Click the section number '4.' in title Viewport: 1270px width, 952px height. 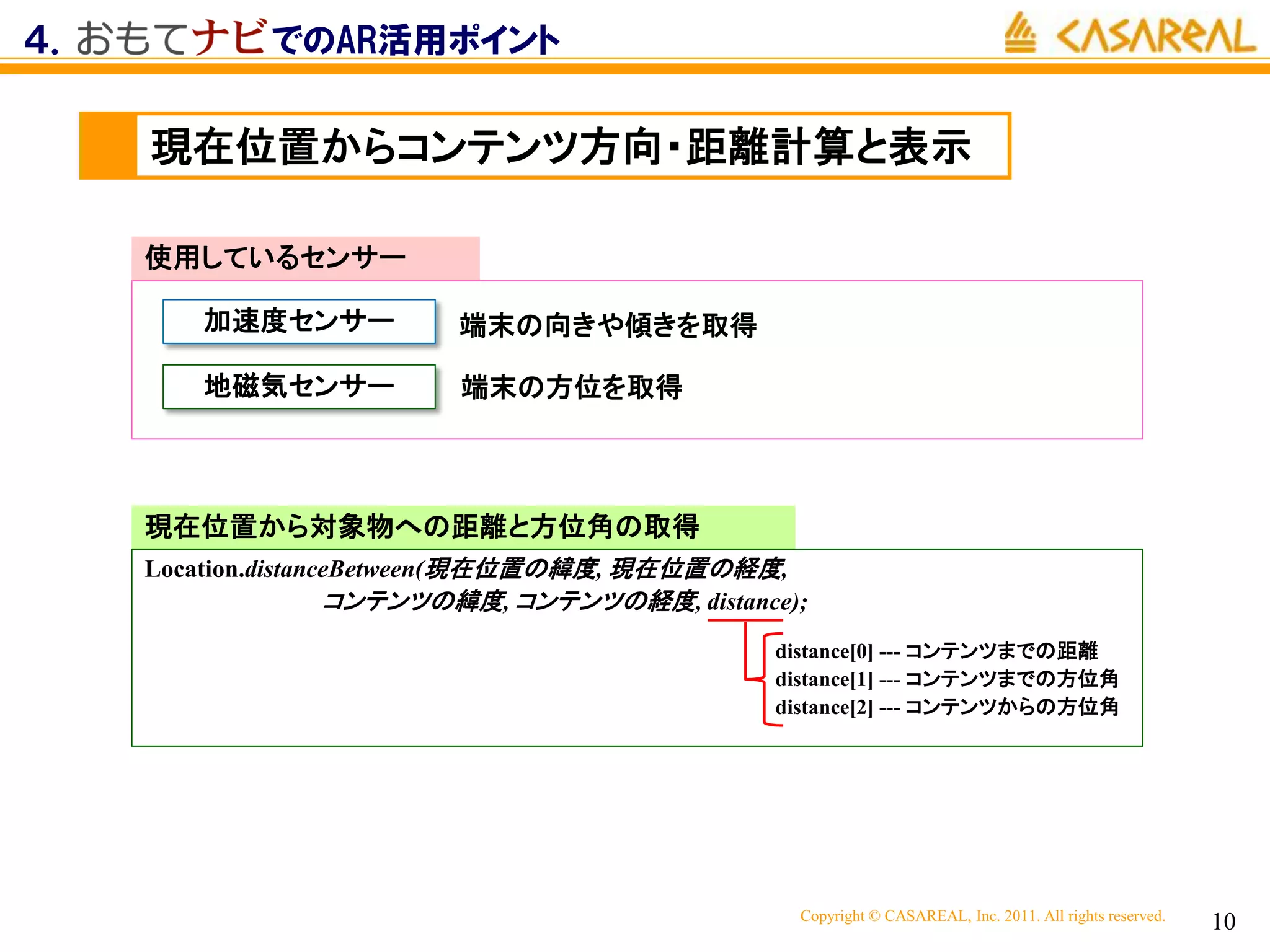[x=42, y=40]
